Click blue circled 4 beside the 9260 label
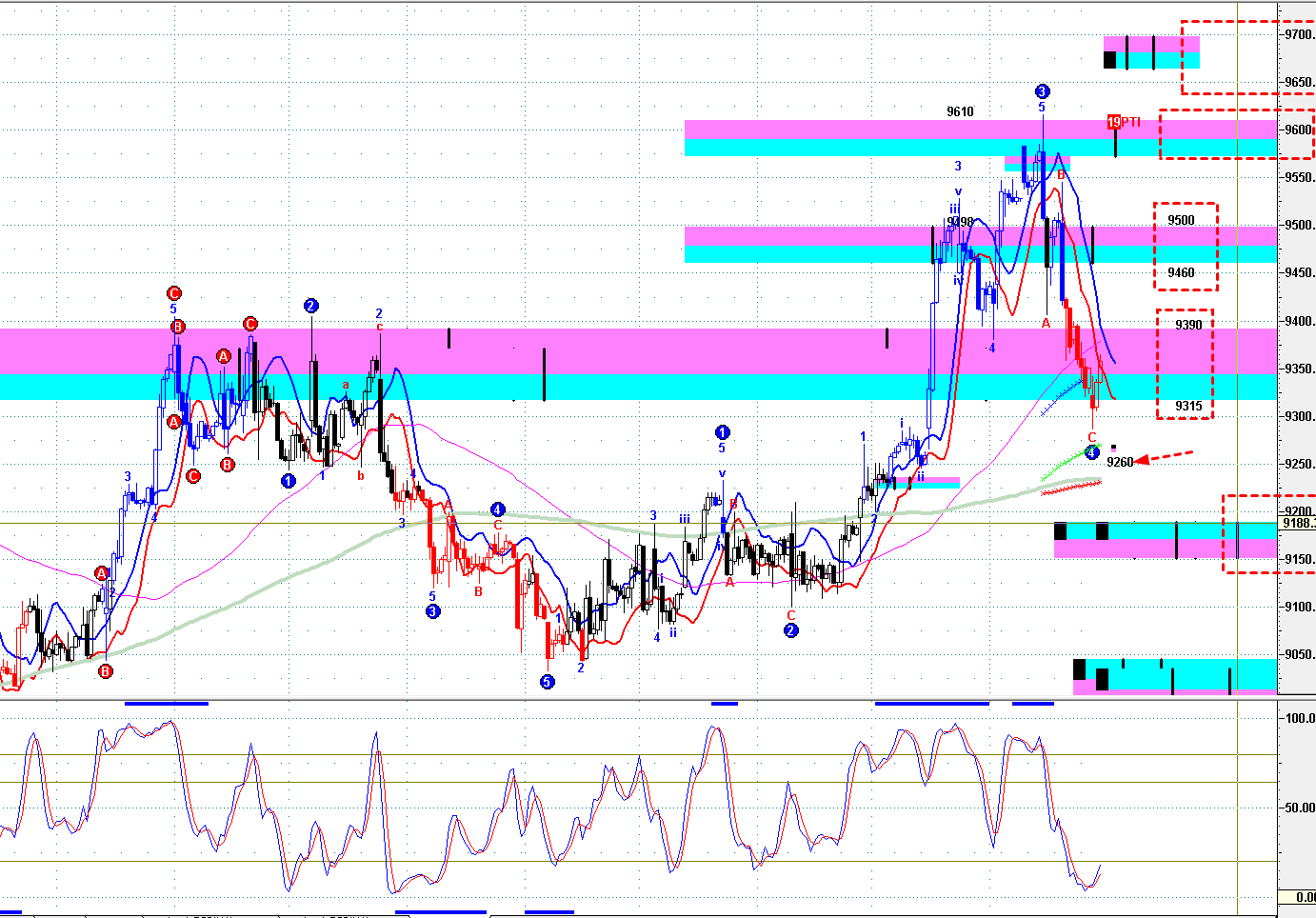The width and height of the screenshot is (1316, 918). (x=1092, y=452)
